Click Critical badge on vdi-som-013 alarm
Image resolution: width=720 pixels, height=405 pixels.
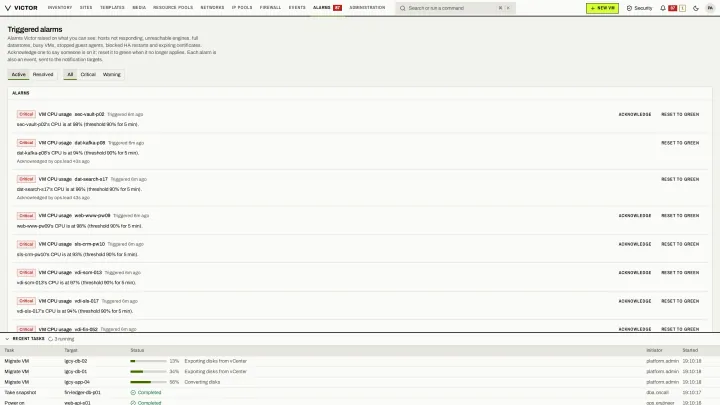point(26,273)
